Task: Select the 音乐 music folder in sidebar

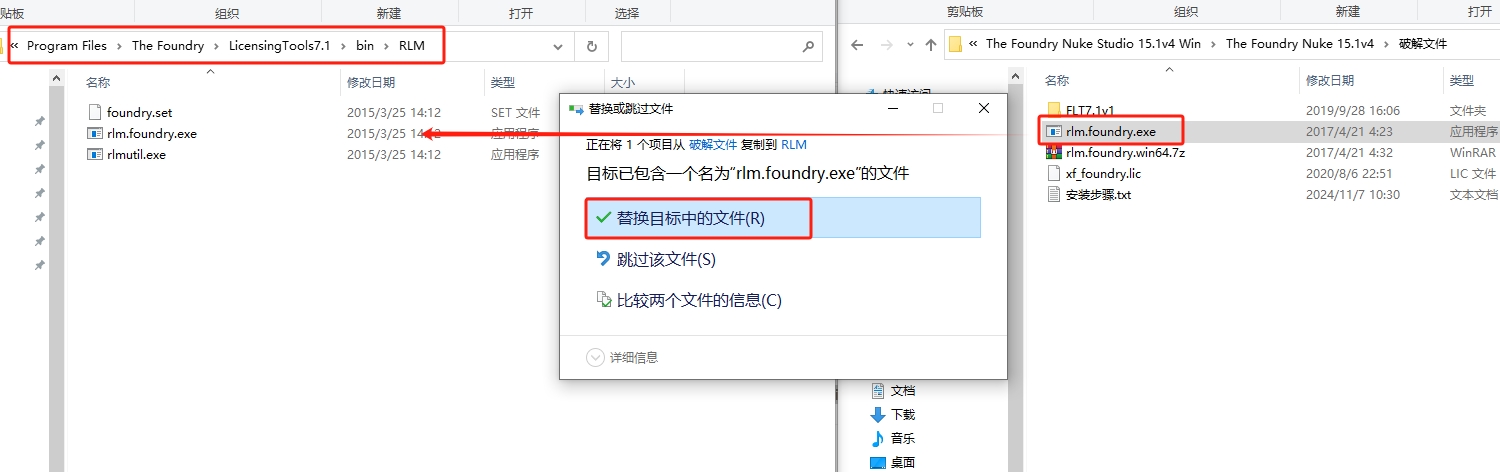Action: click(902, 438)
